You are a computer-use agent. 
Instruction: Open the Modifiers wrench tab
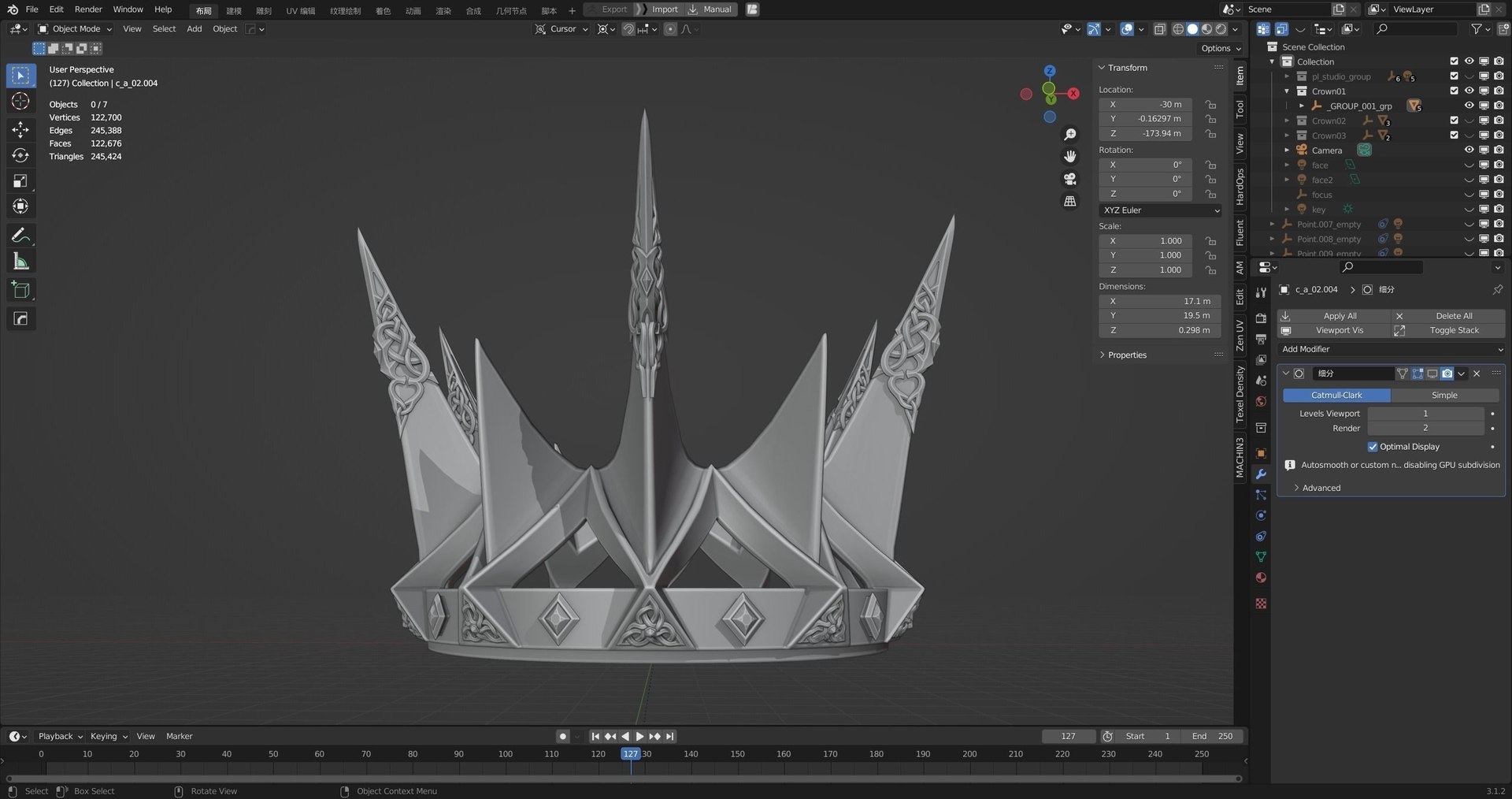click(x=1261, y=474)
